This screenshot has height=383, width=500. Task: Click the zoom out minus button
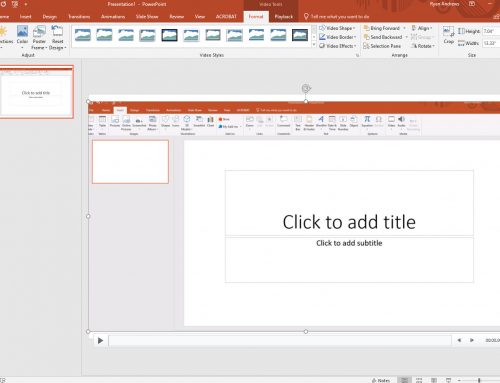(459, 380)
